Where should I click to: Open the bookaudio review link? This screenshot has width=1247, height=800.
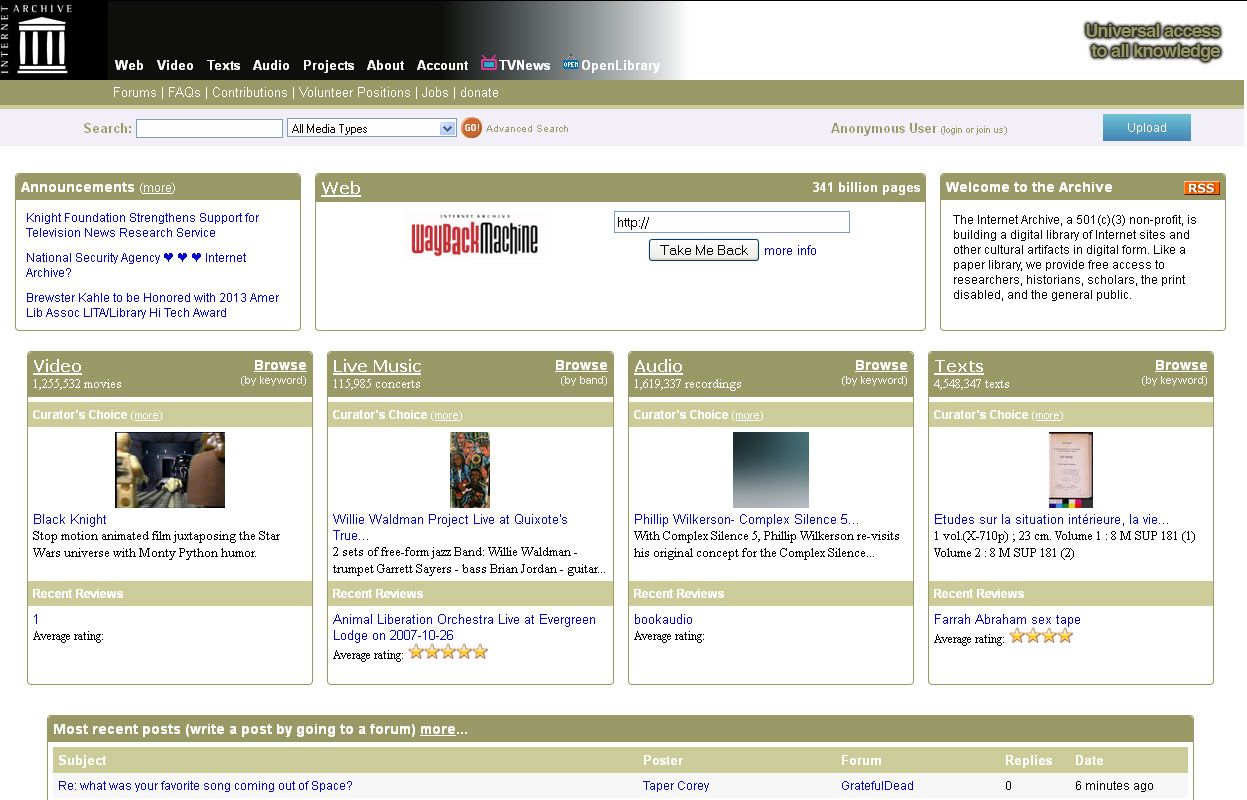(663, 619)
